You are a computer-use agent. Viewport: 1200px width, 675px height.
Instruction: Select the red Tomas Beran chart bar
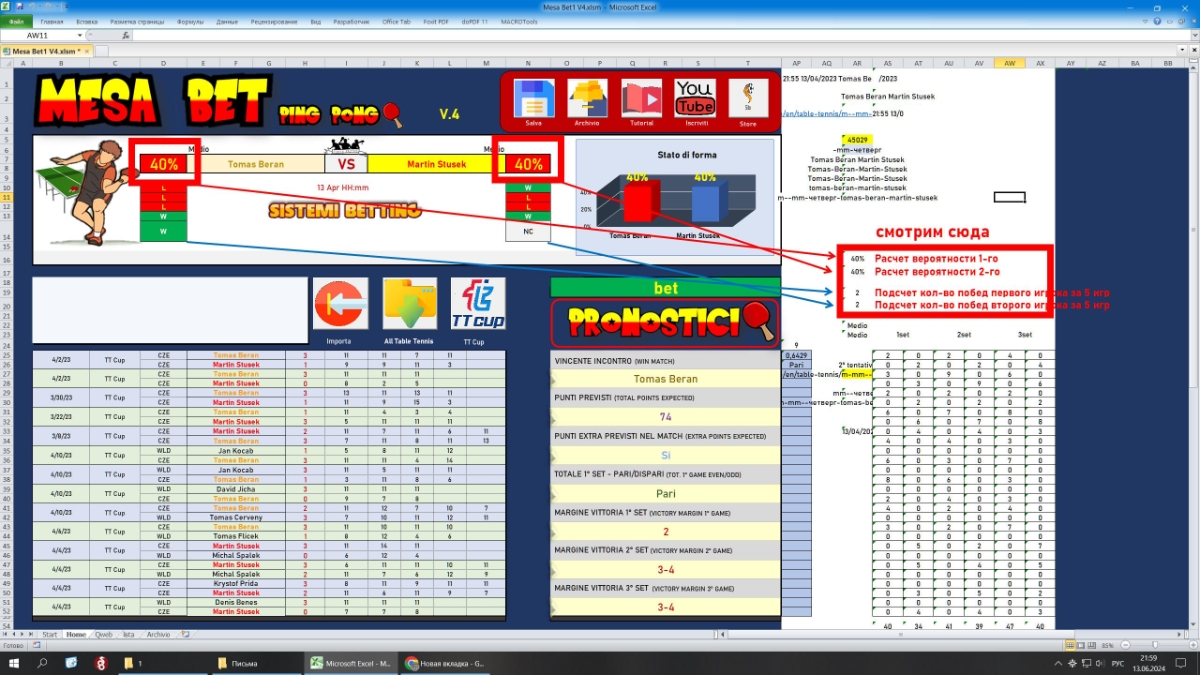(x=637, y=205)
